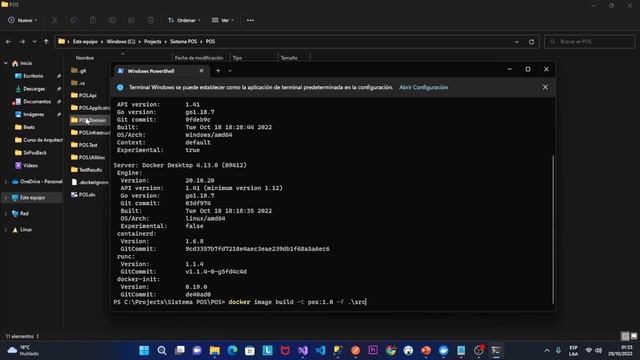This screenshot has height=360, width=640.
Task: Click Sistema POS in the address breadcrumb
Action: [183, 42]
